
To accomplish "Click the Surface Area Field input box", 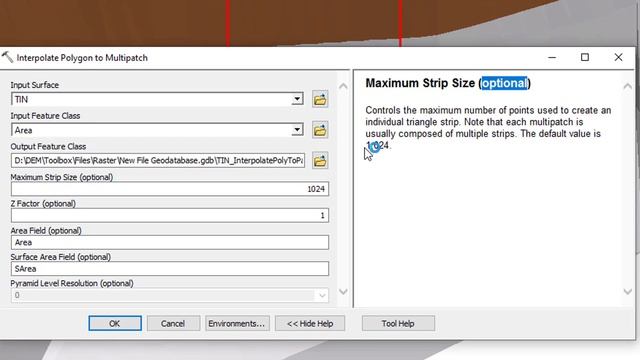I will tap(170, 269).
